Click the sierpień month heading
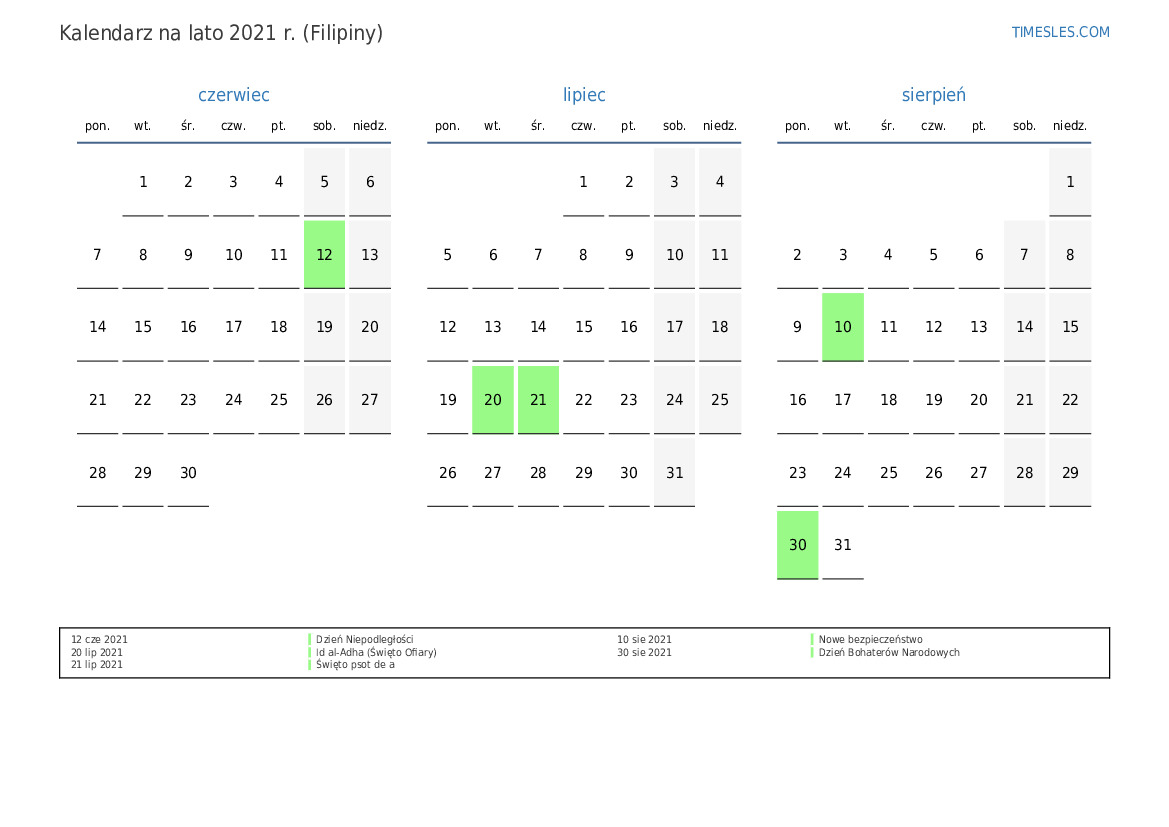Image resolution: width=1169 pixels, height=827 pixels. coord(933,95)
